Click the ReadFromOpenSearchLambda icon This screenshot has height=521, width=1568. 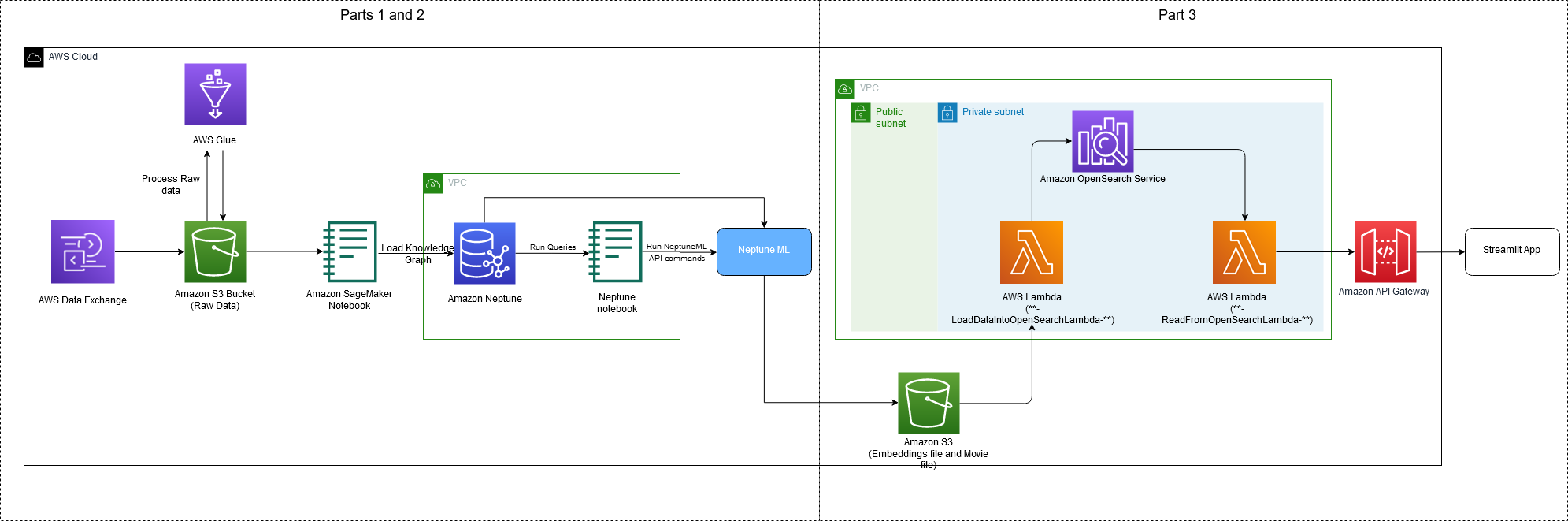point(1244,252)
